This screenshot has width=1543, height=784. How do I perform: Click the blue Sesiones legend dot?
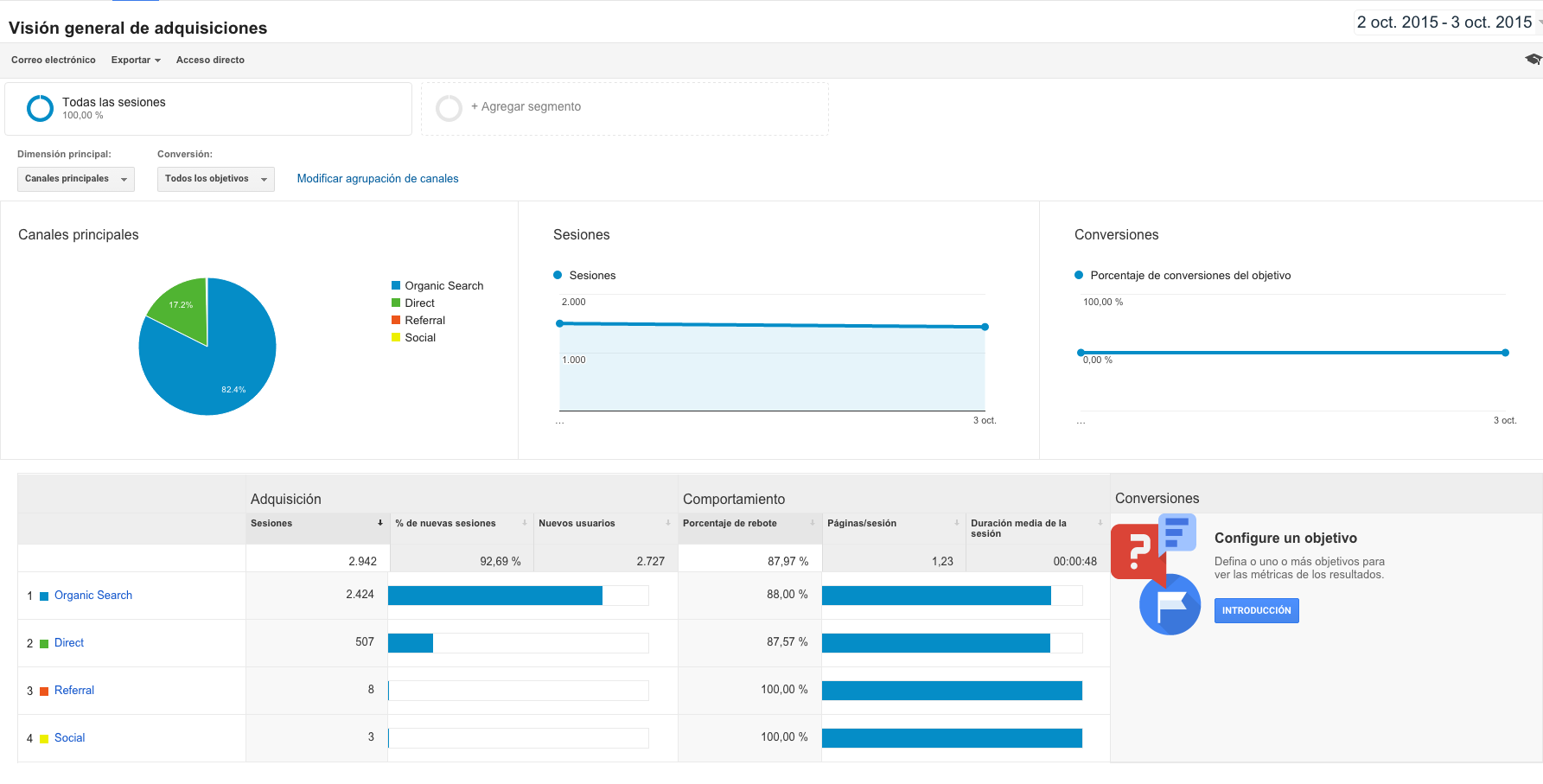(558, 275)
